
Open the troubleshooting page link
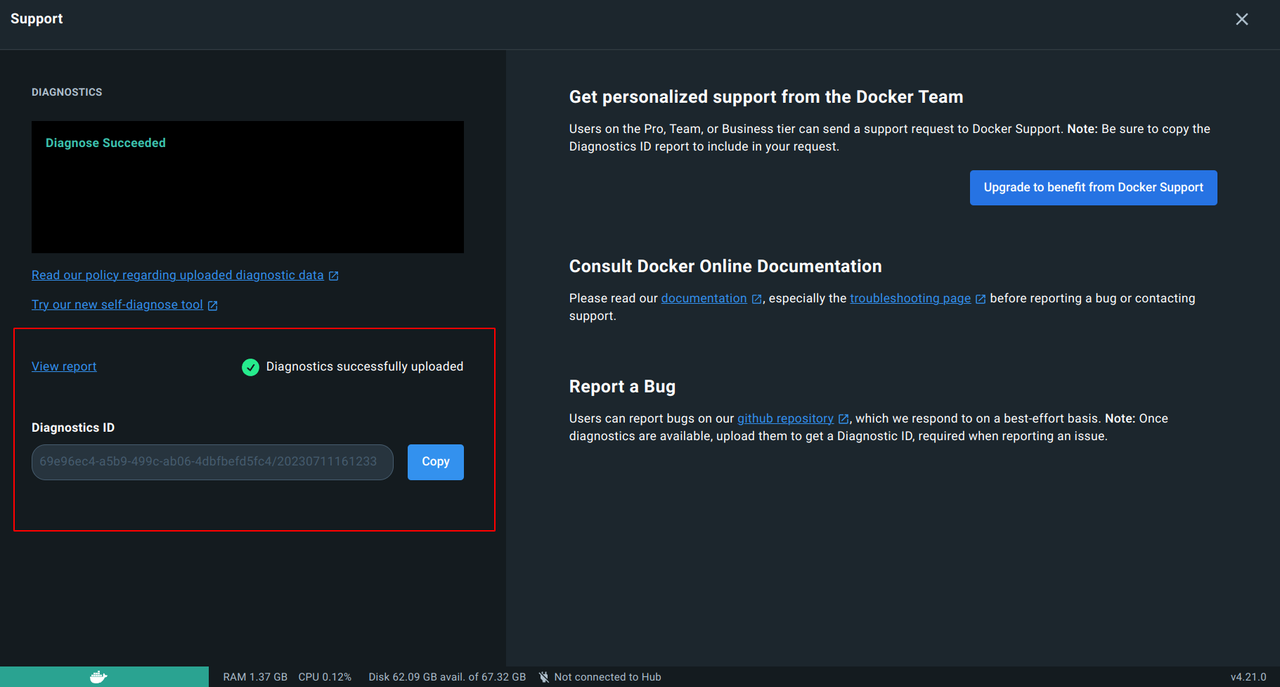pos(910,298)
